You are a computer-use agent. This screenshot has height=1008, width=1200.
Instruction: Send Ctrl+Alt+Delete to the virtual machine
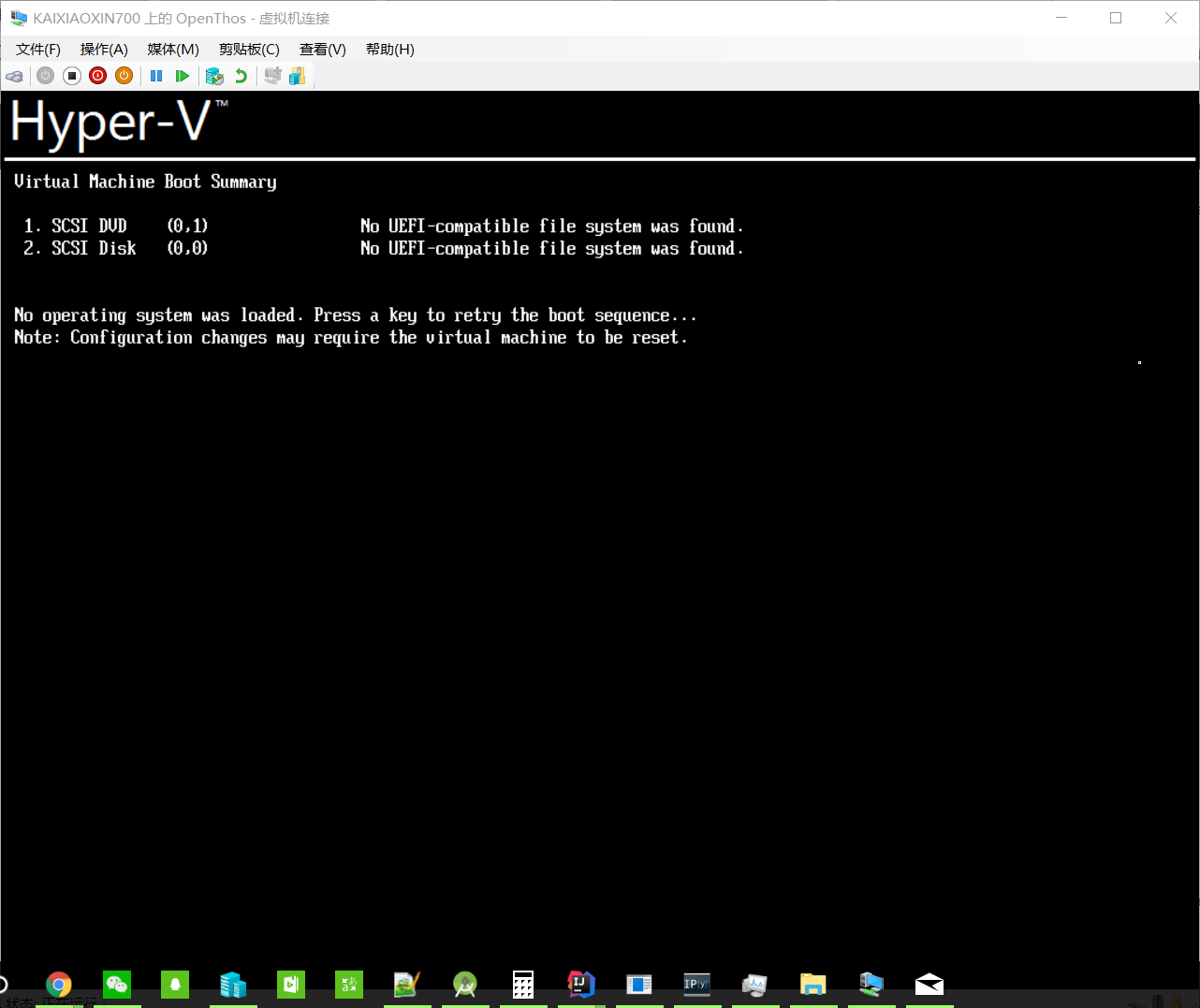point(14,76)
